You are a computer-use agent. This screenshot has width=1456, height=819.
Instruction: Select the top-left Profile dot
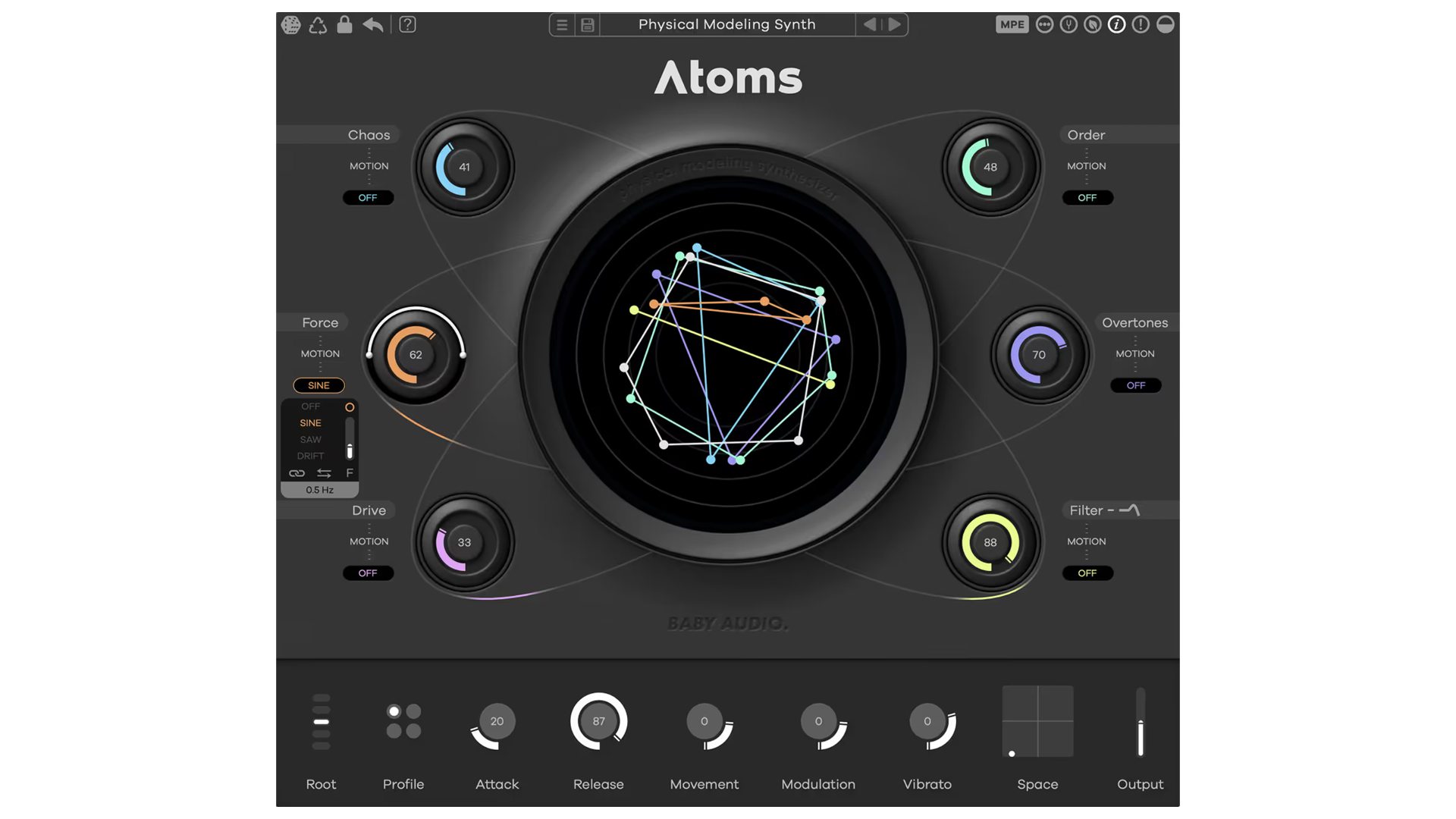[394, 711]
